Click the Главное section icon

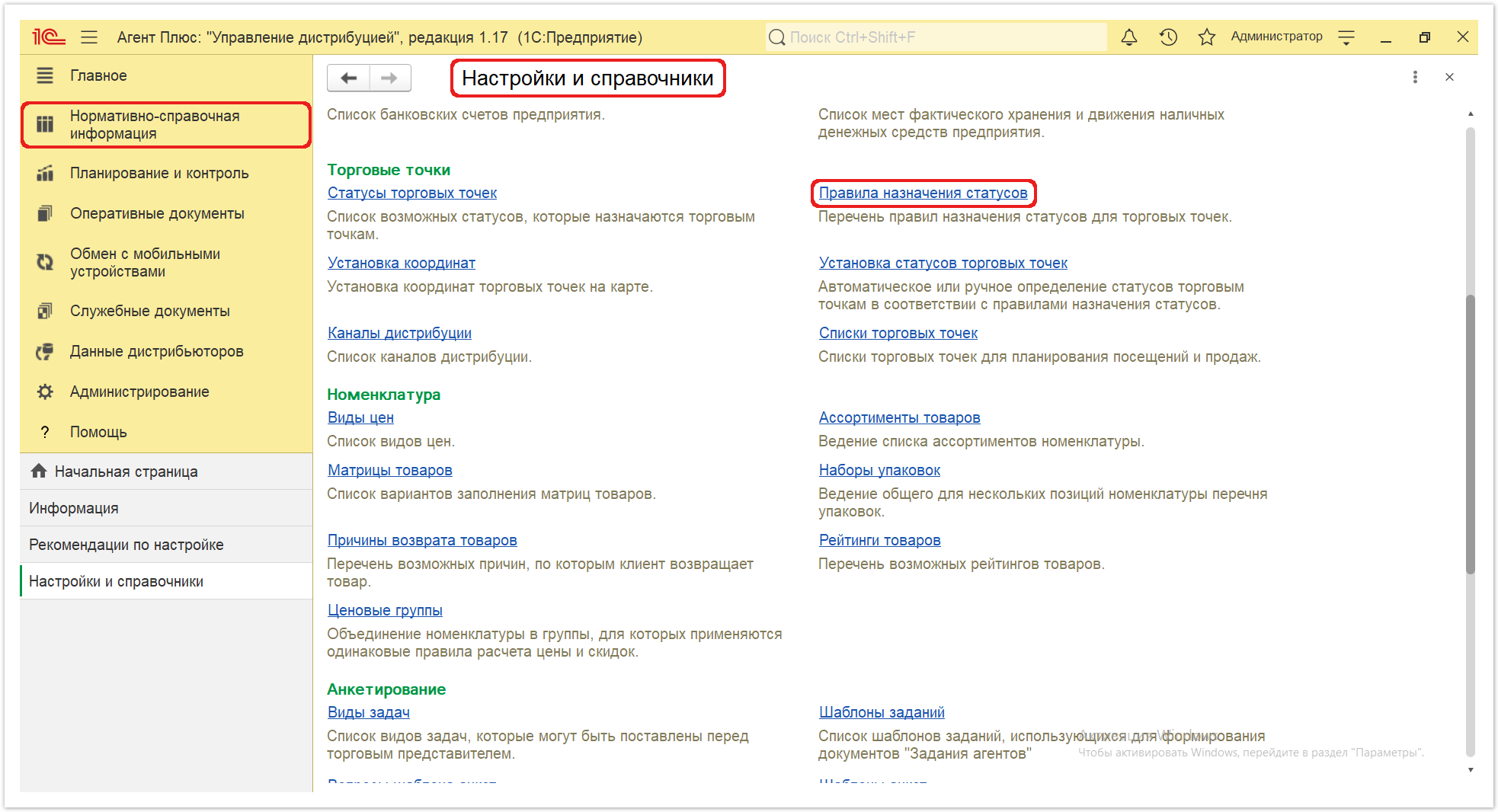(45, 75)
